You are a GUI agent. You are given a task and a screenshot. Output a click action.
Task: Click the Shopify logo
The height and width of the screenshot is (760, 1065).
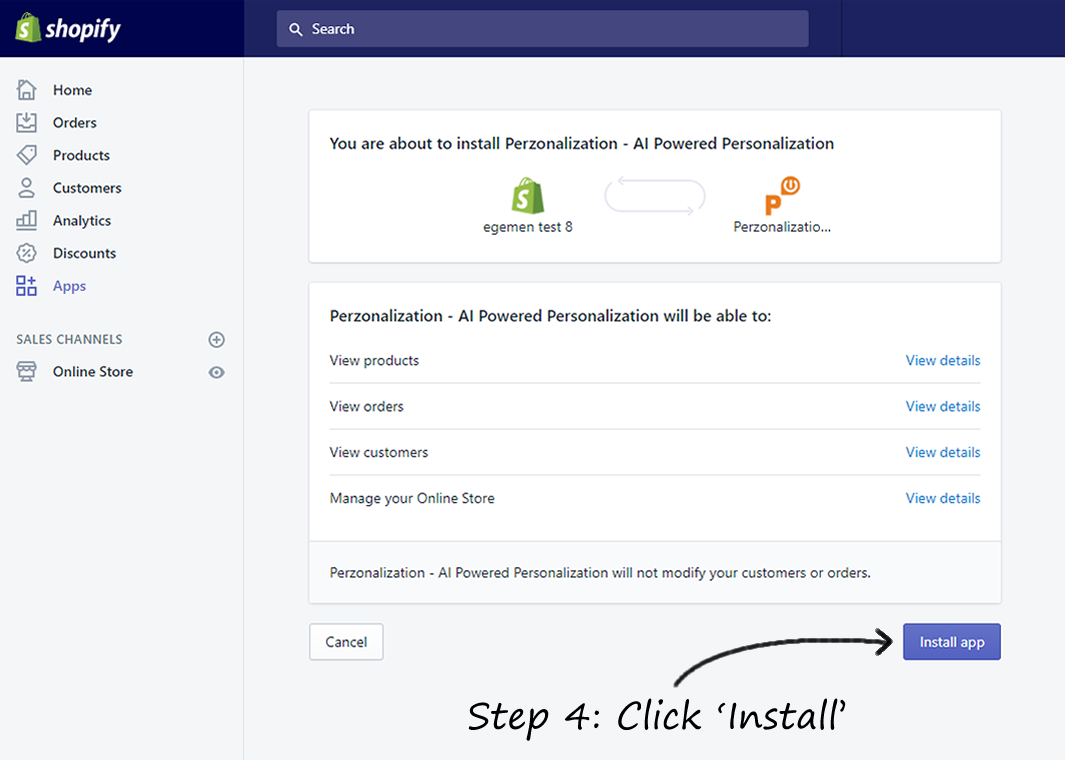68,28
